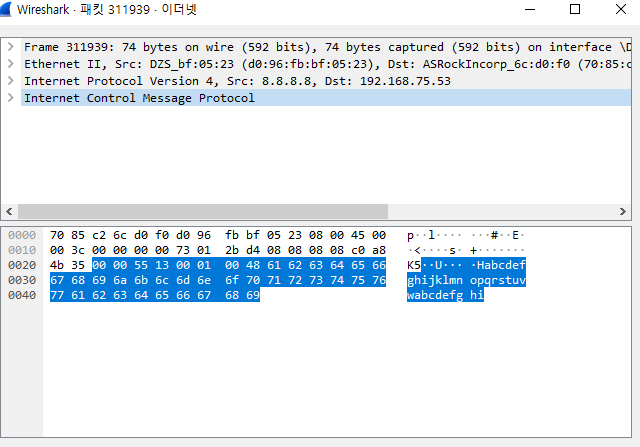Close the Wireshark packet window
The image size is (640, 447).
pos(621,9)
